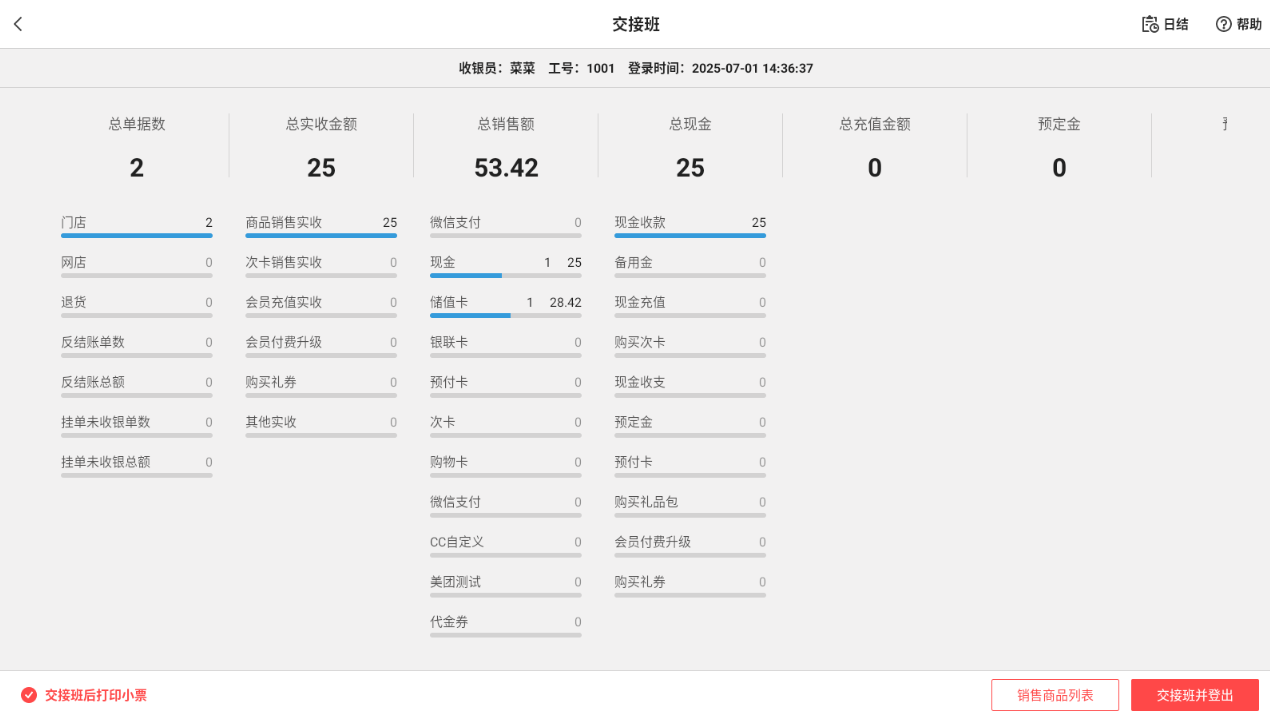Image resolution: width=1270 pixels, height=718 pixels.
Task: Select the 总现金 summary
Action: point(690,146)
